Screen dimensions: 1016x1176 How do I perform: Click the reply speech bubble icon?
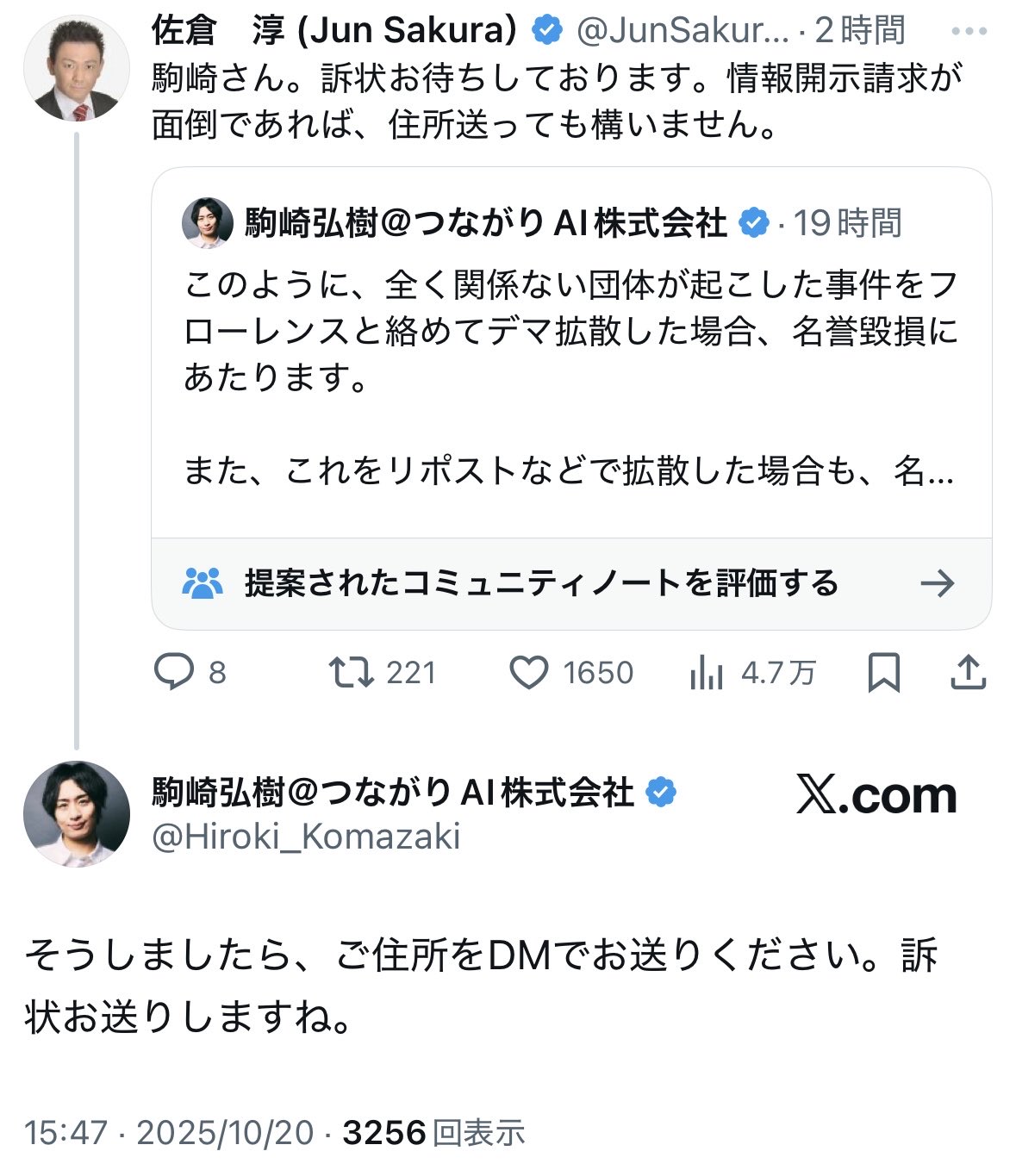173,672
